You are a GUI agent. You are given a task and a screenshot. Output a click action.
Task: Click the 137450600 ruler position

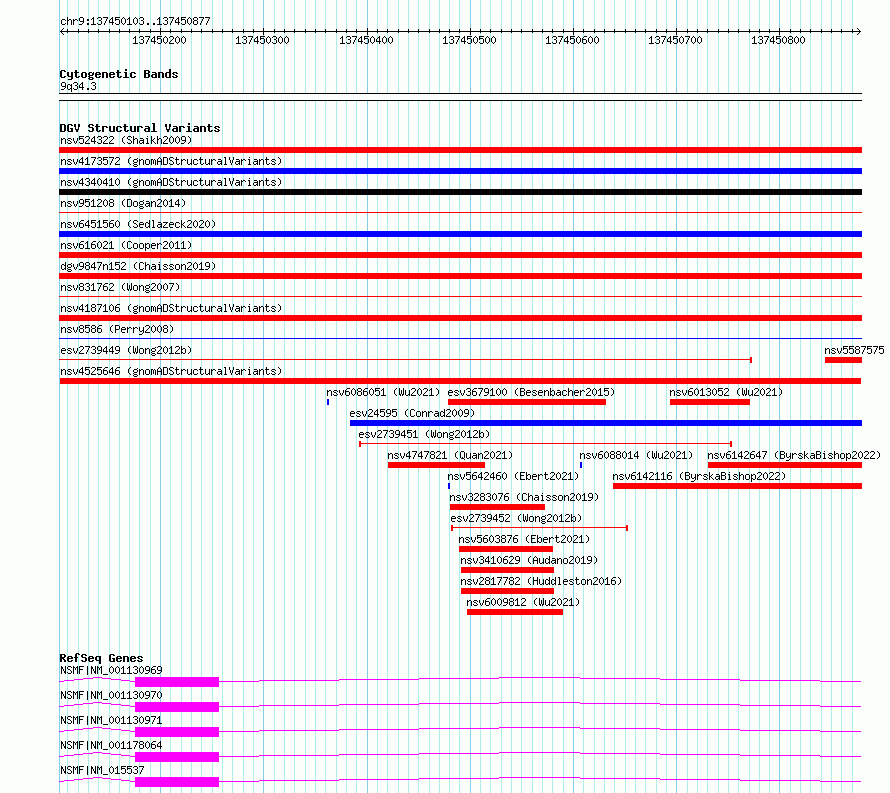coord(572,40)
